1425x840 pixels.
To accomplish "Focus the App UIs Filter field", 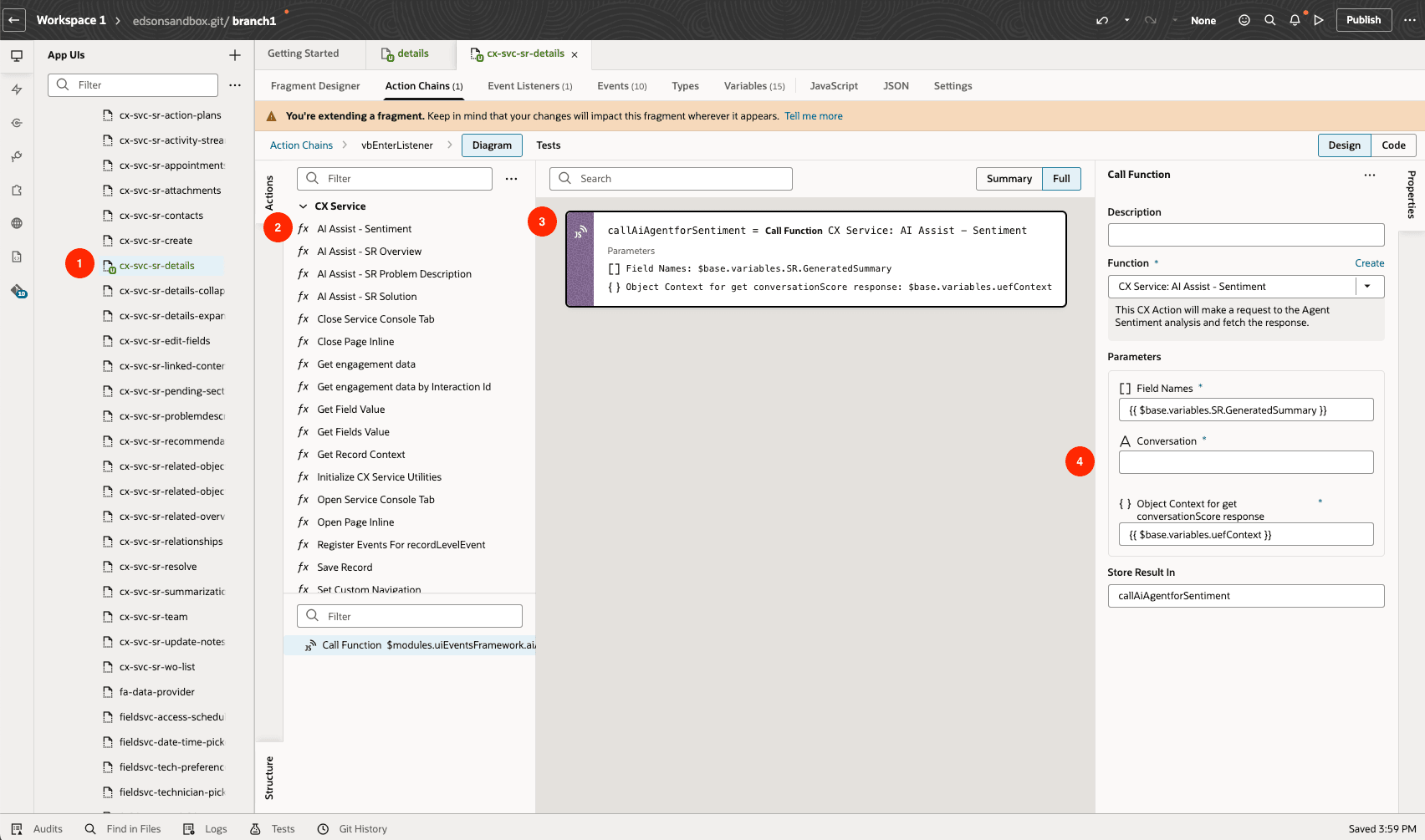I will (134, 85).
